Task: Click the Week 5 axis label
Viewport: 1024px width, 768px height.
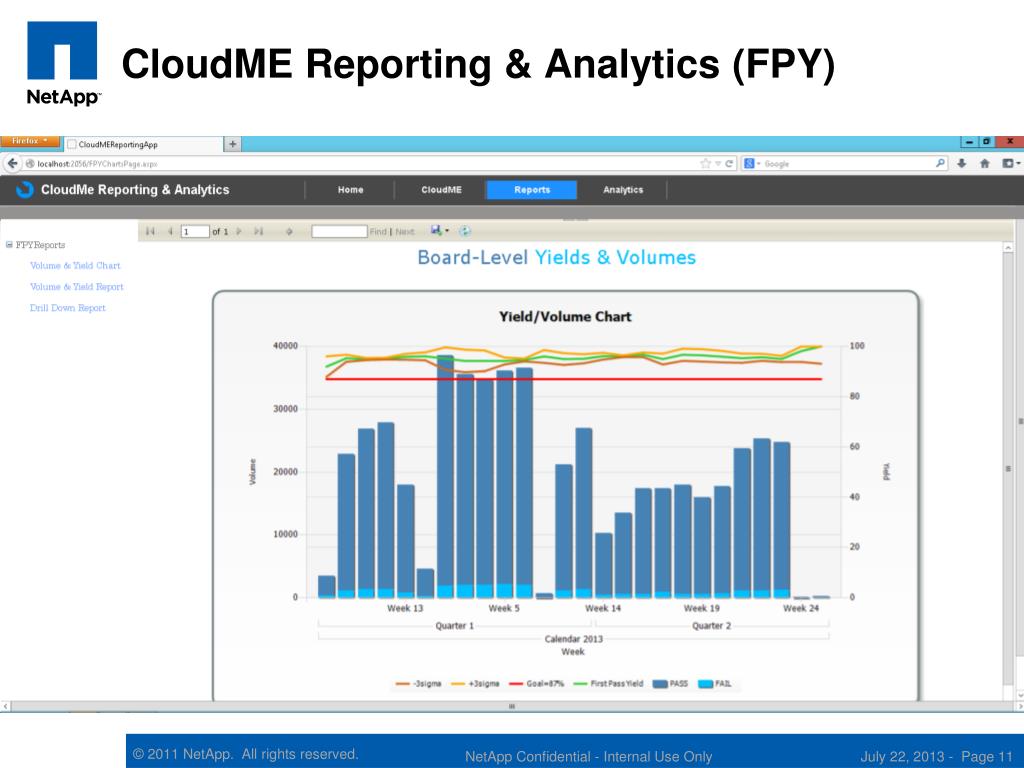Action: (504, 608)
